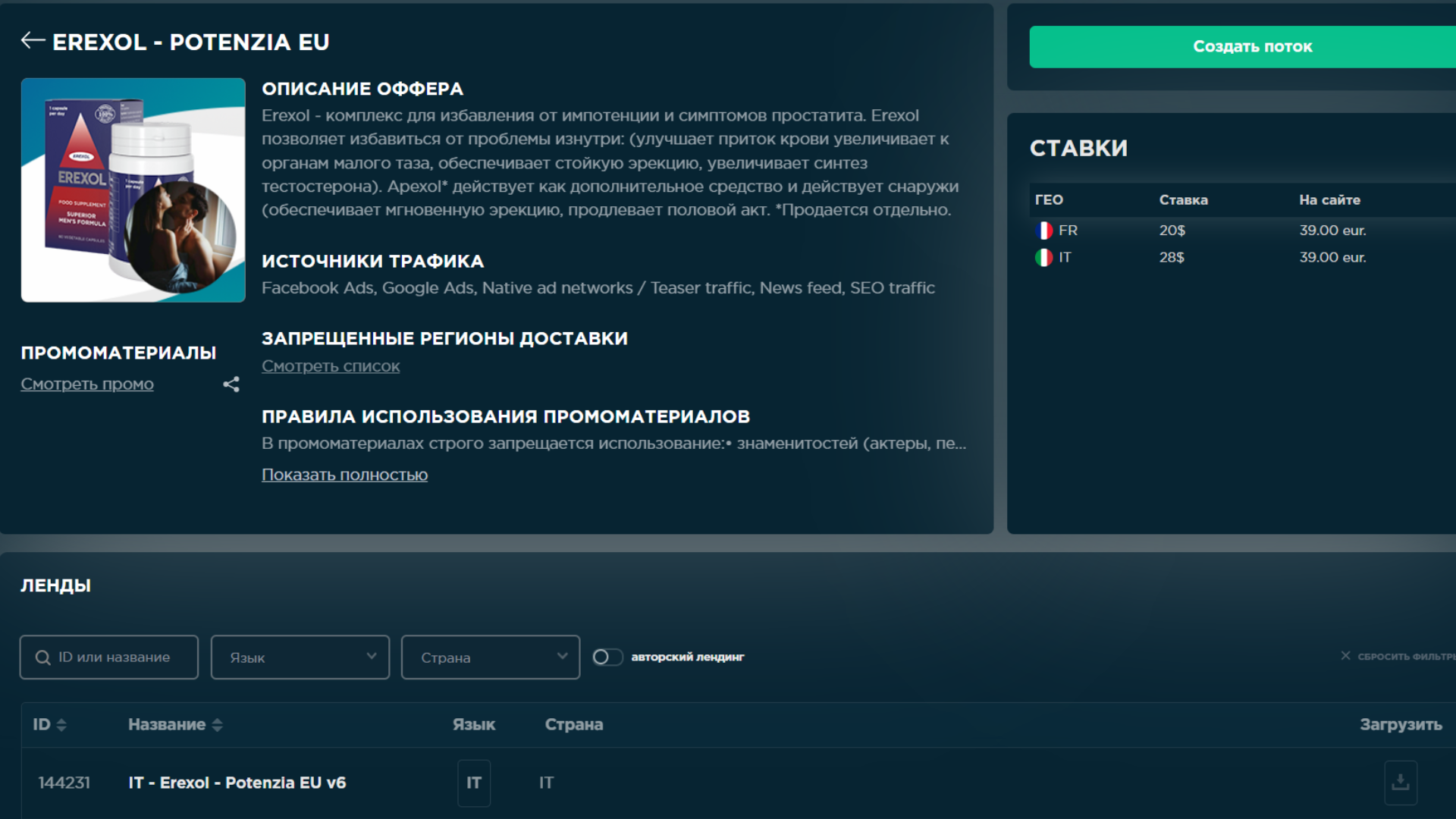Click landing ID 144231

[64, 783]
